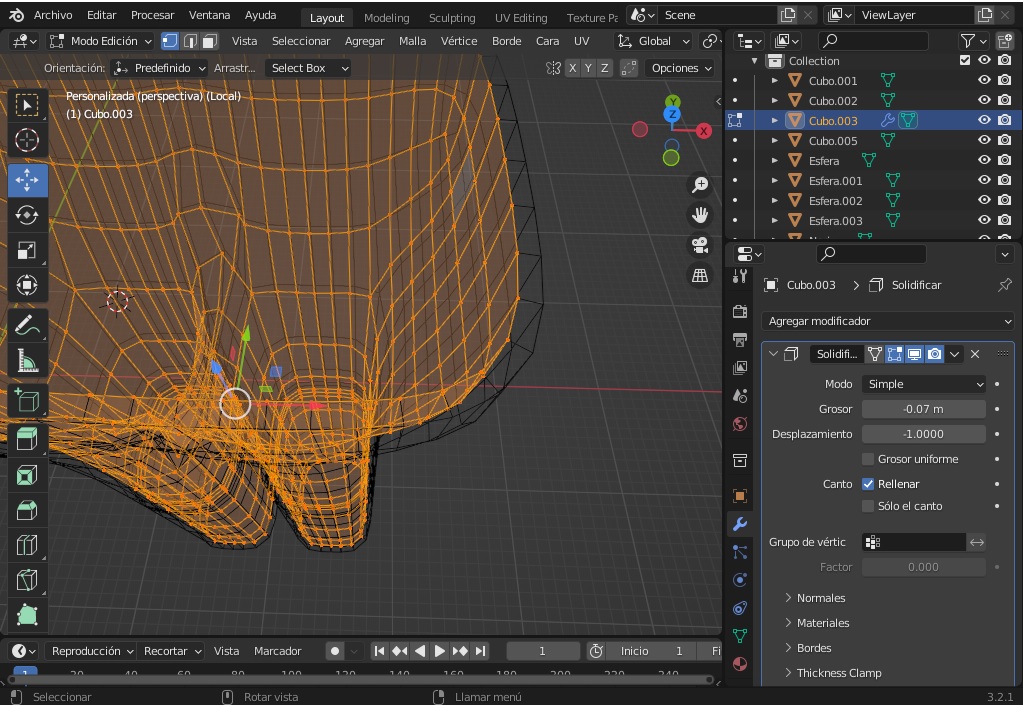1023x705 pixels.
Task: Click the Cursor tool icon
Action: [x=27, y=140]
